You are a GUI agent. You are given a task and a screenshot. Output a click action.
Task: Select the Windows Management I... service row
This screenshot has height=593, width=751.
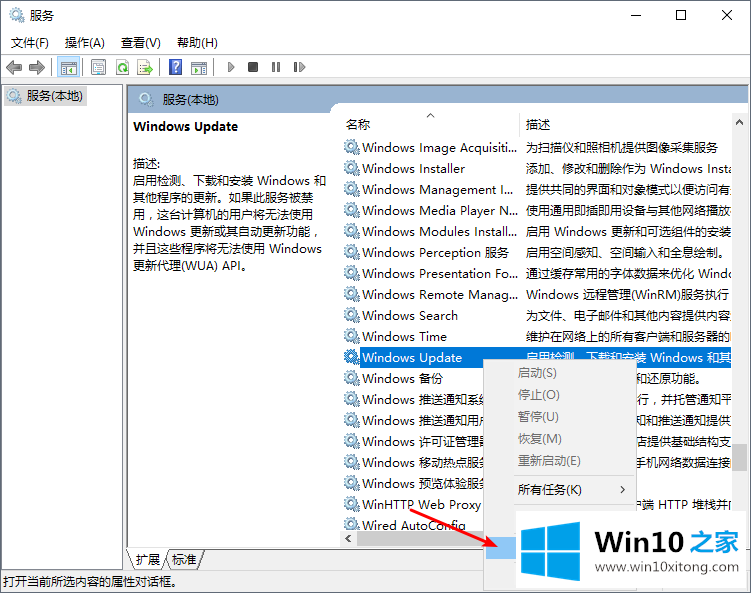click(537, 189)
